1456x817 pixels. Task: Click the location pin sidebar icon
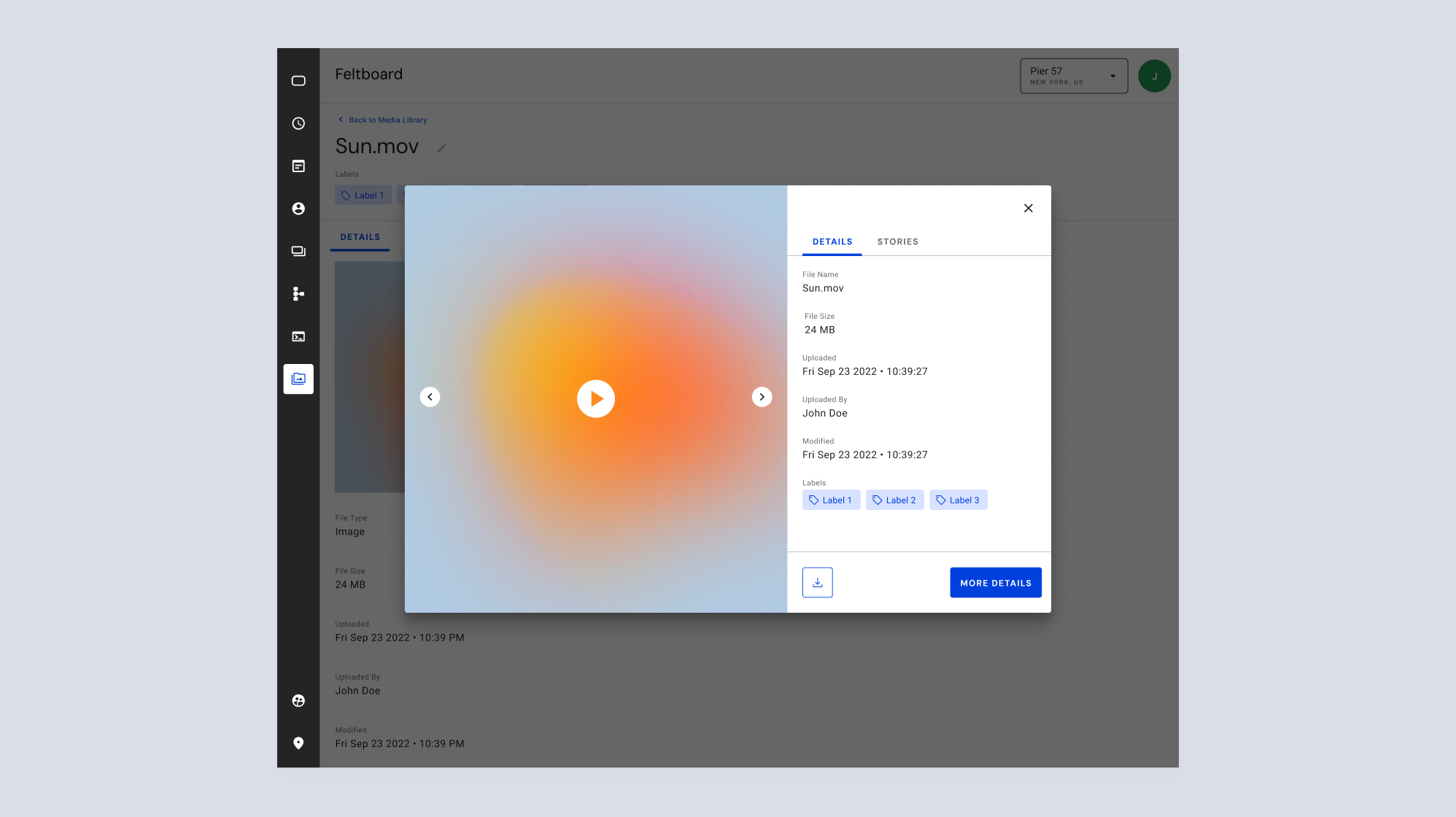tap(298, 743)
